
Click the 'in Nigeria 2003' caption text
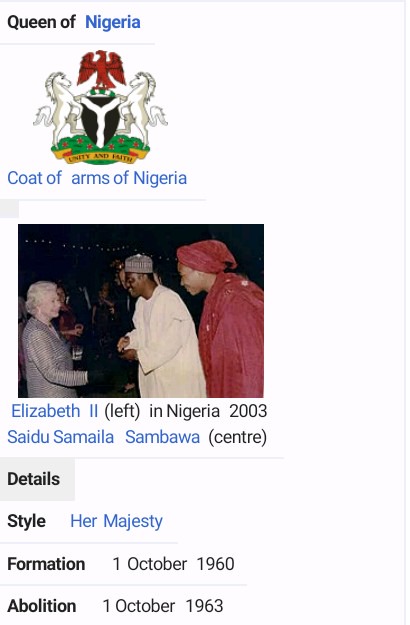[208, 411]
